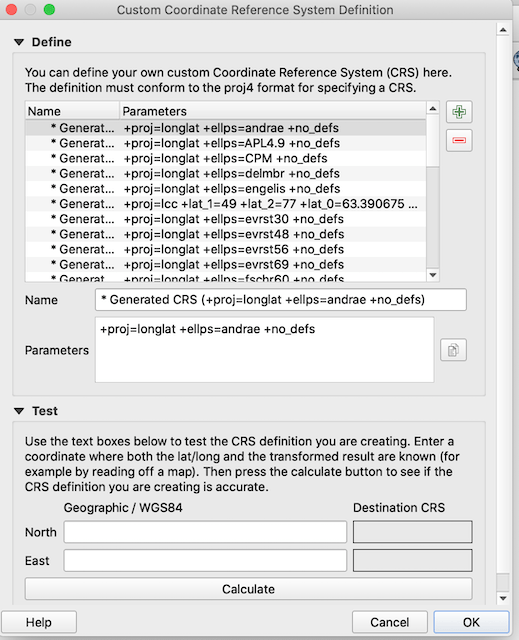Image resolution: width=519 pixels, height=640 pixels.
Task: Click the green zoom window button
Action: [49, 9]
